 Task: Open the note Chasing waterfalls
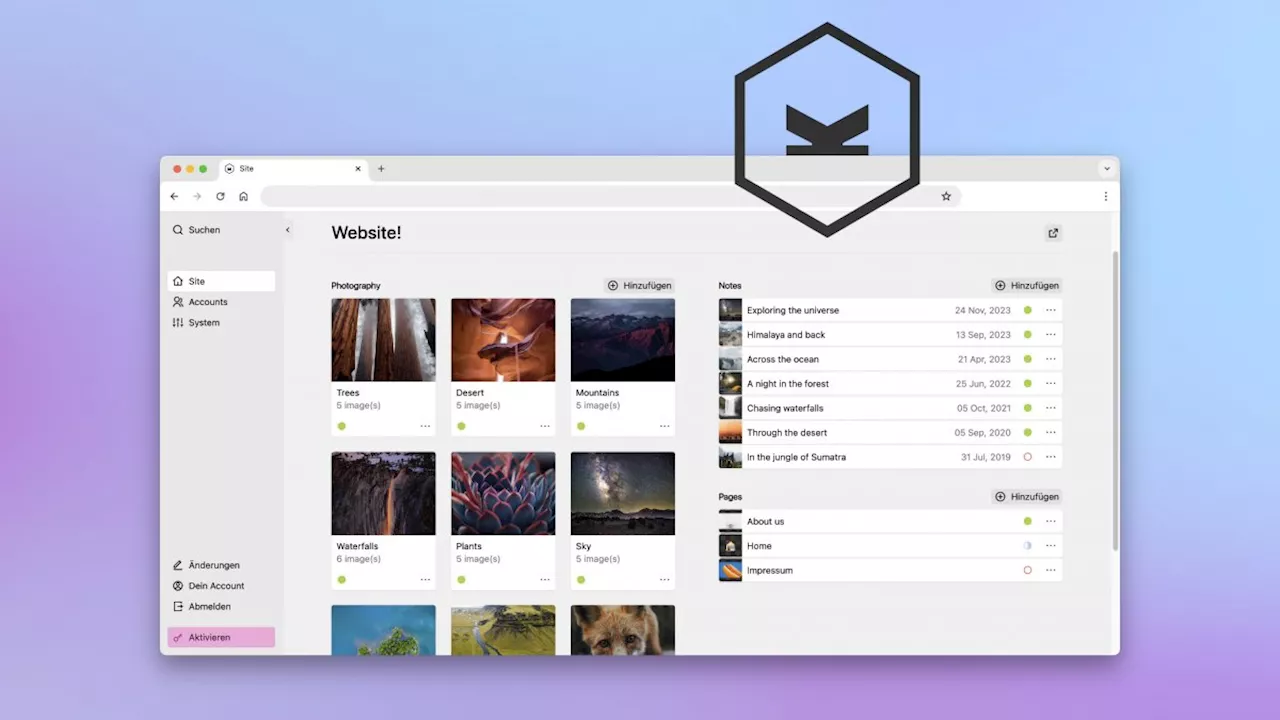[x=890, y=408]
